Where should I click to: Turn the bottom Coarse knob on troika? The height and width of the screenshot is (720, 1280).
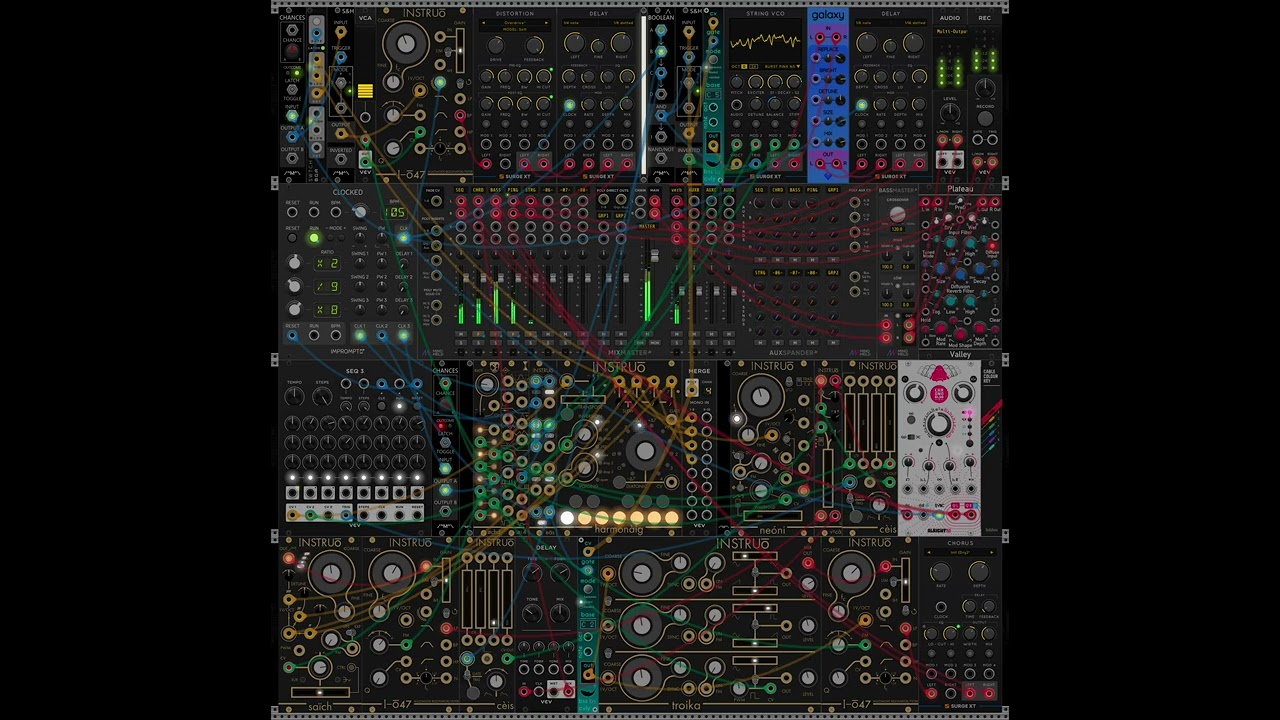coord(640,679)
